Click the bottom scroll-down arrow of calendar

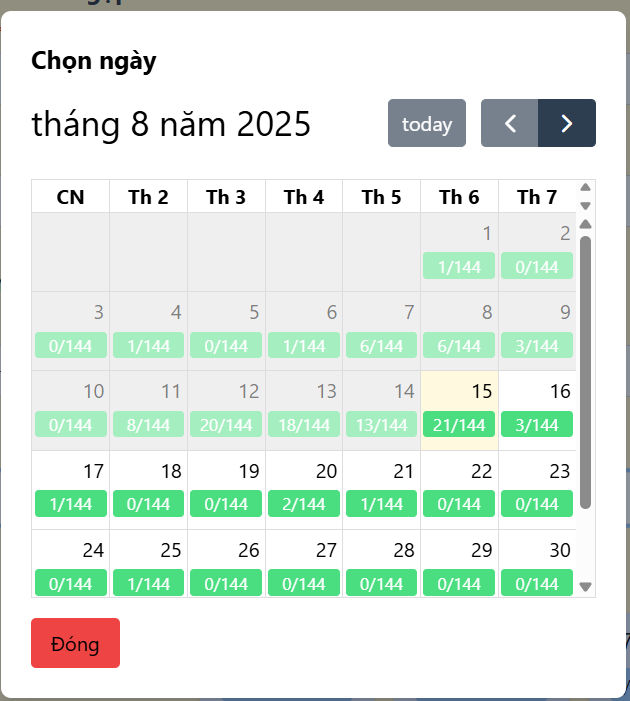585,586
